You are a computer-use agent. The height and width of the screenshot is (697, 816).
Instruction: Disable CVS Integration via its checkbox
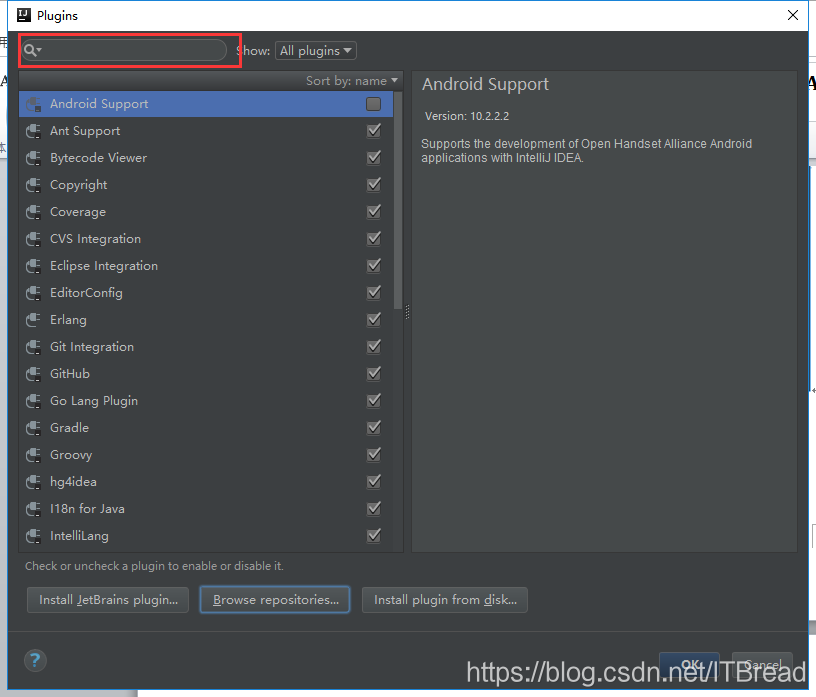374,239
